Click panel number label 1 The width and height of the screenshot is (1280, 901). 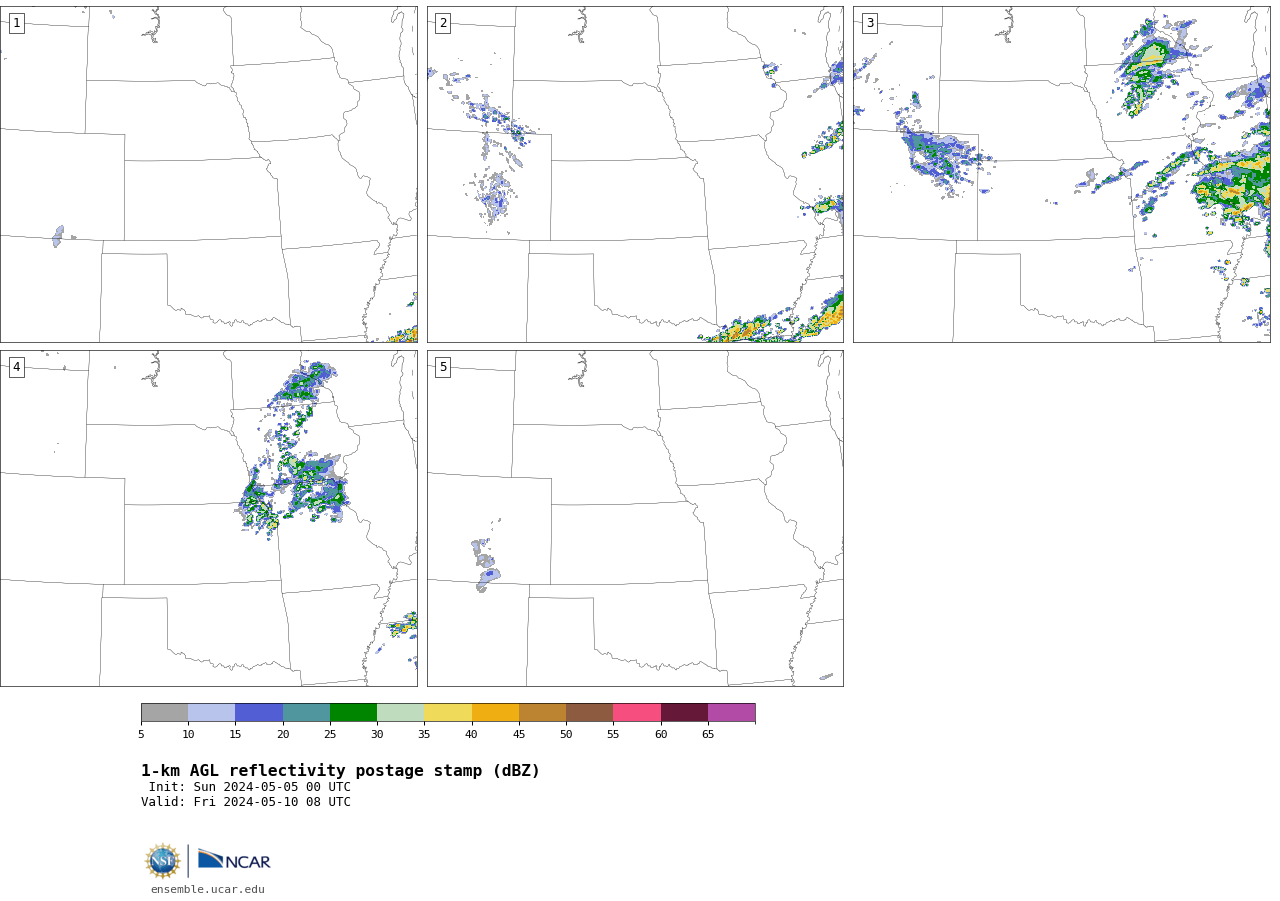(x=17, y=23)
